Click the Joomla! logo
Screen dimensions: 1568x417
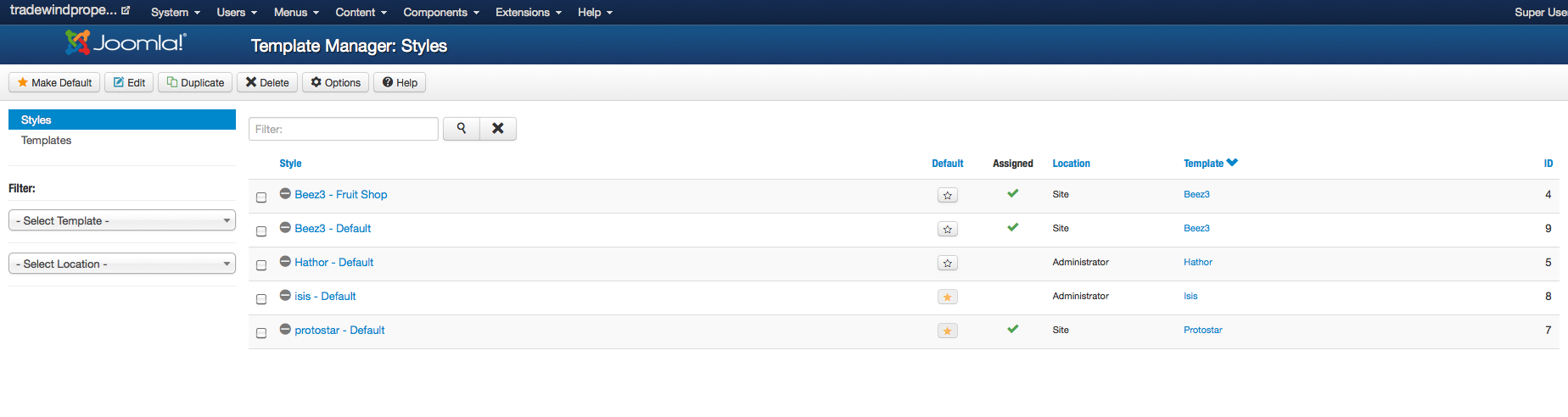tap(126, 42)
